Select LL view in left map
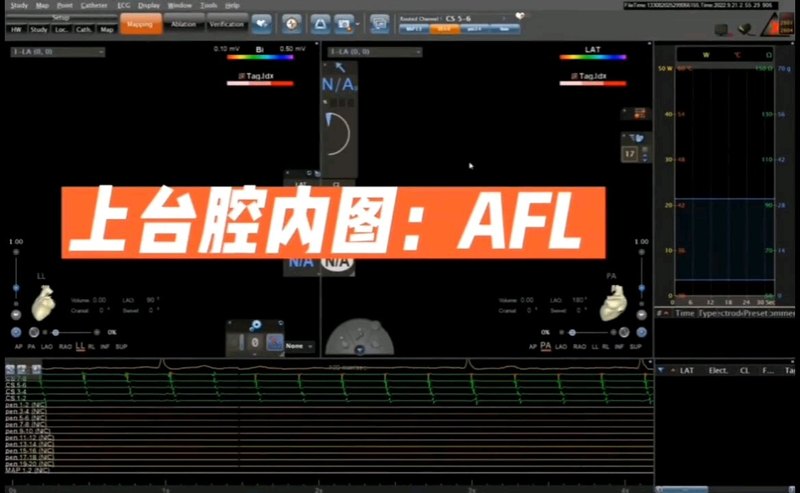 click(80, 346)
